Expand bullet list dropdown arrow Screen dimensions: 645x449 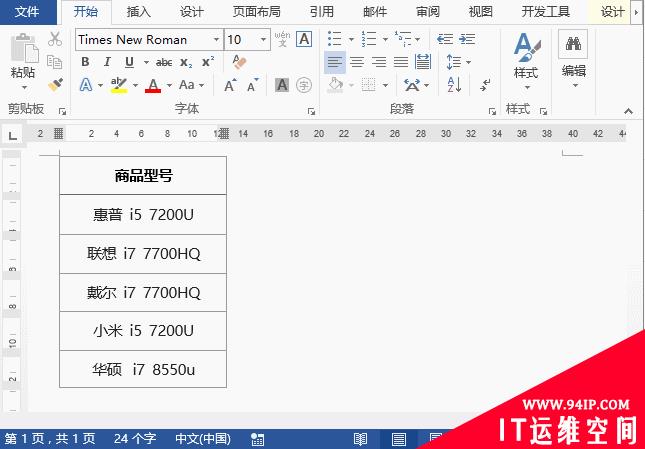(351, 39)
